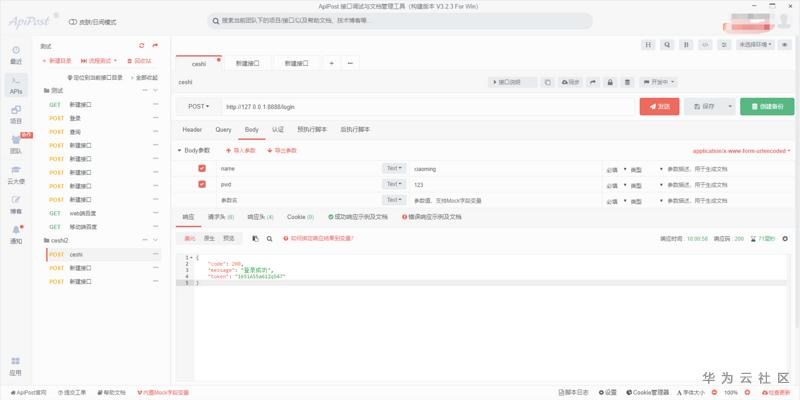Uncheck the 'pwd' parameter checkbox
The width and height of the screenshot is (800, 400).
coord(202,184)
